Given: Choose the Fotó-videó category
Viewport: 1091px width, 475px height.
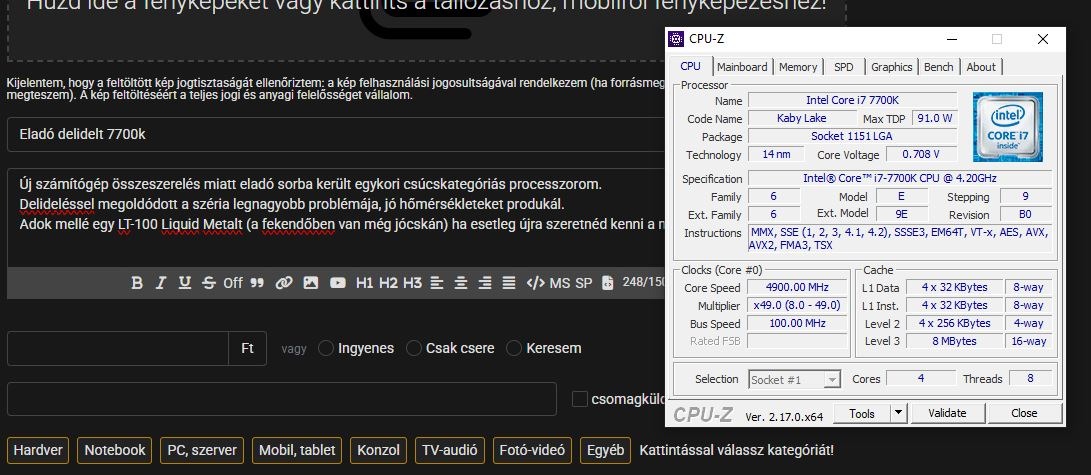Looking at the screenshot, I should 532,450.
